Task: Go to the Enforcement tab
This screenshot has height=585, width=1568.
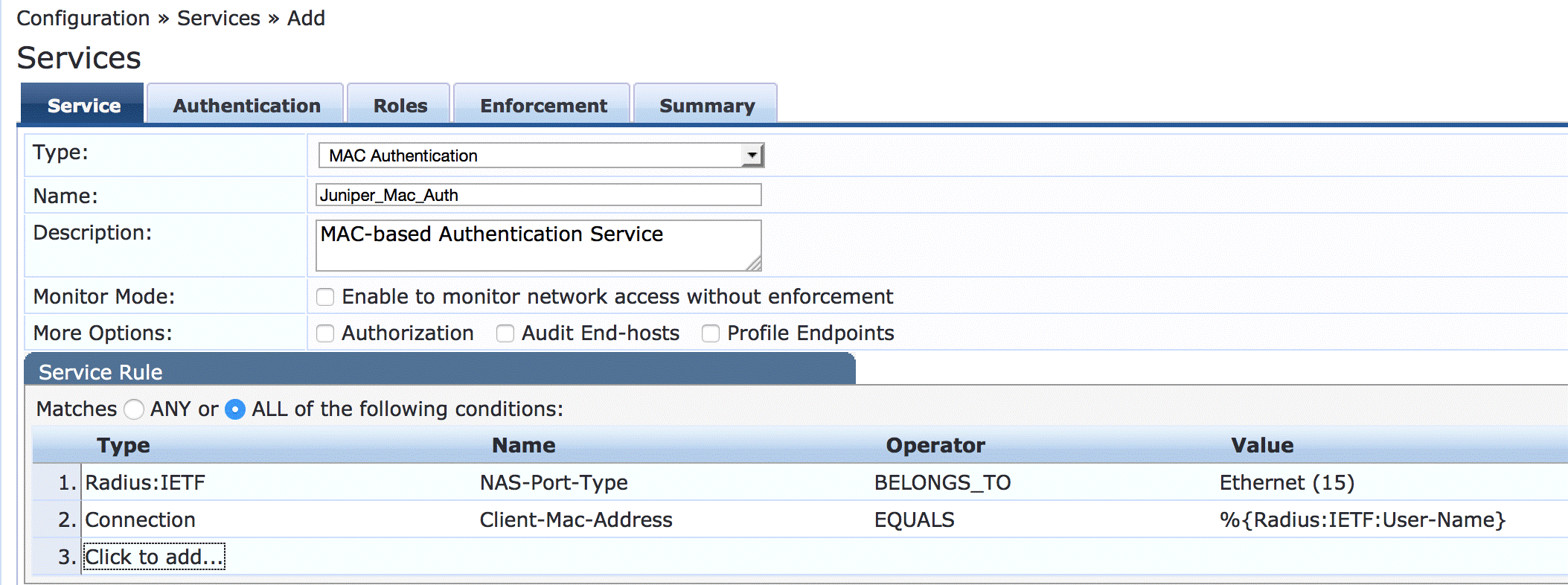Action: [x=543, y=106]
